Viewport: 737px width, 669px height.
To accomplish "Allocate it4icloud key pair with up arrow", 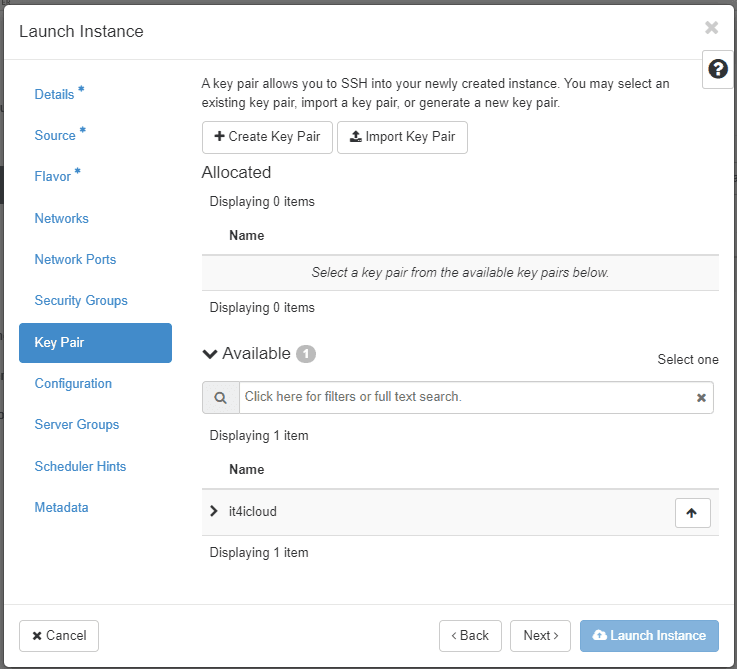I will click(x=692, y=512).
